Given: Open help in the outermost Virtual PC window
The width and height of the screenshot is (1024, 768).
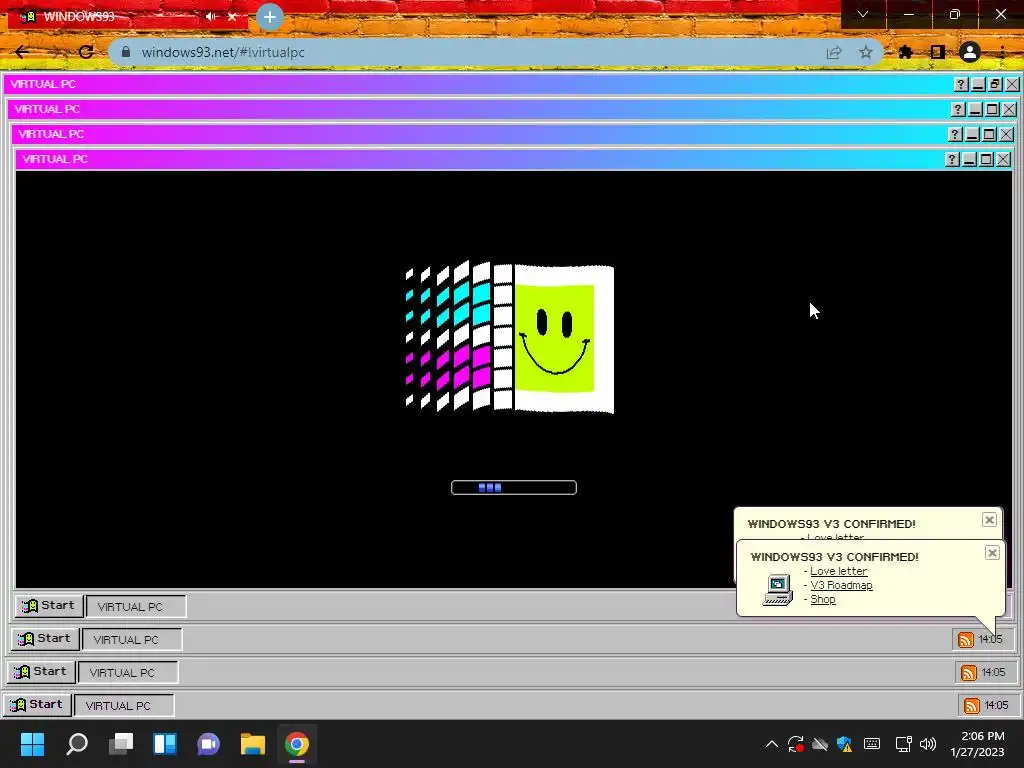Looking at the screenshot, I should point(961,84).
